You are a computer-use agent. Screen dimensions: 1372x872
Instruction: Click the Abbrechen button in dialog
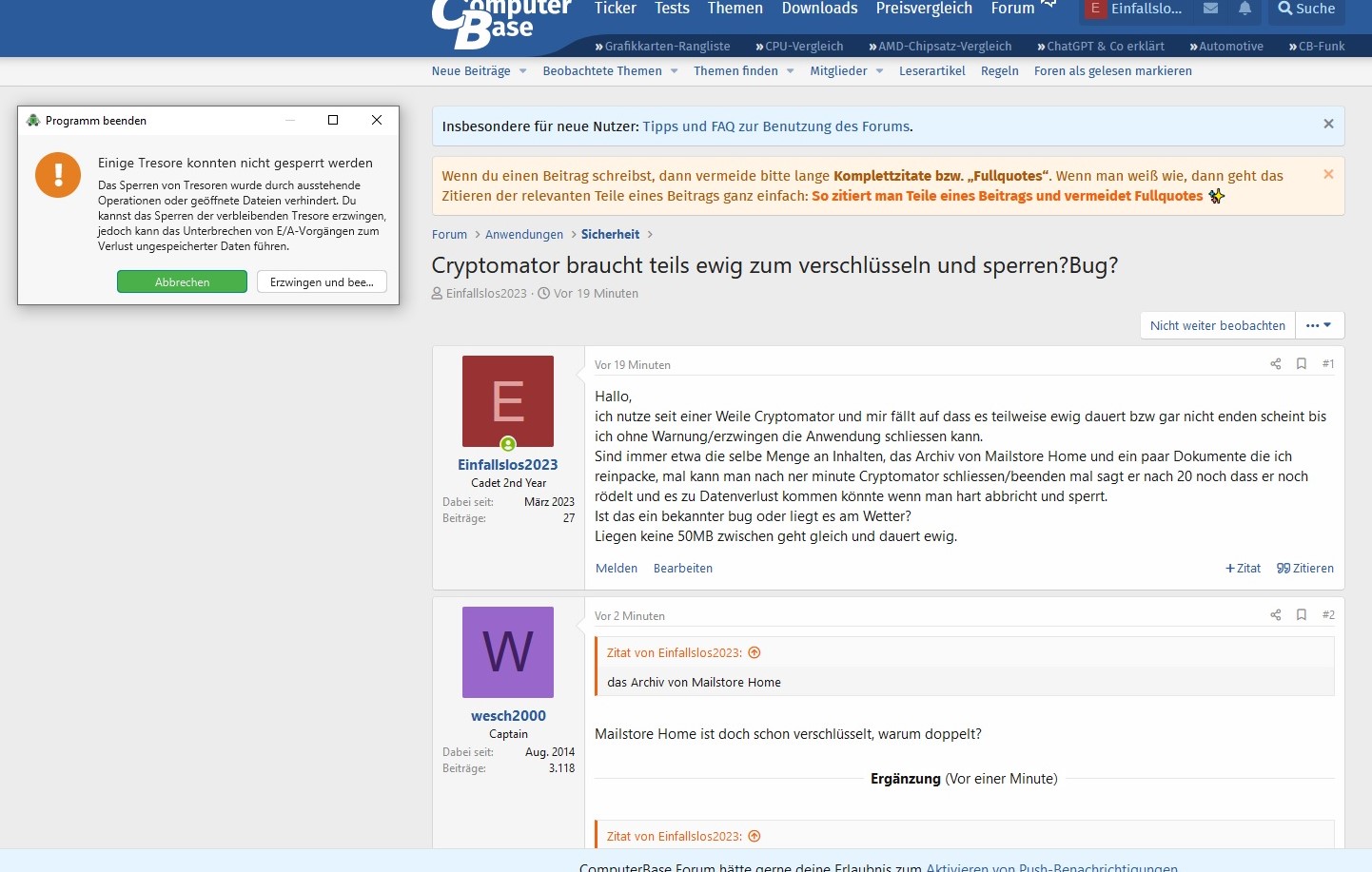(x=182, y=281)
